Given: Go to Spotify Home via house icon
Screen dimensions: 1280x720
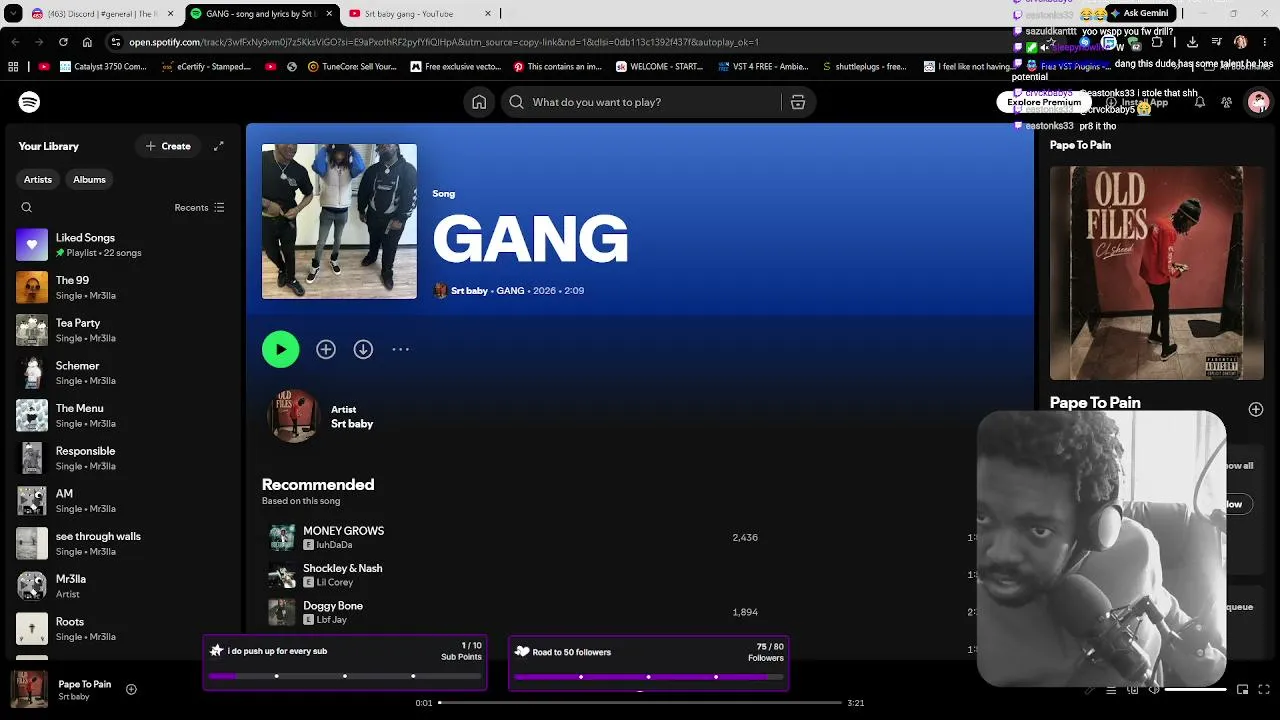Looking at the screenshot, I should 479,102.
